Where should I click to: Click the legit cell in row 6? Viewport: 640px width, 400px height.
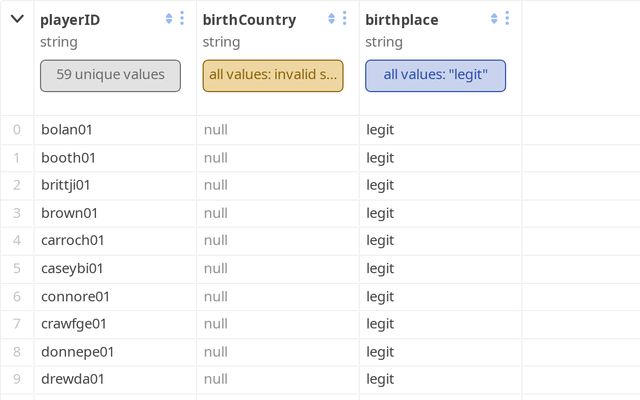(380, 296)
